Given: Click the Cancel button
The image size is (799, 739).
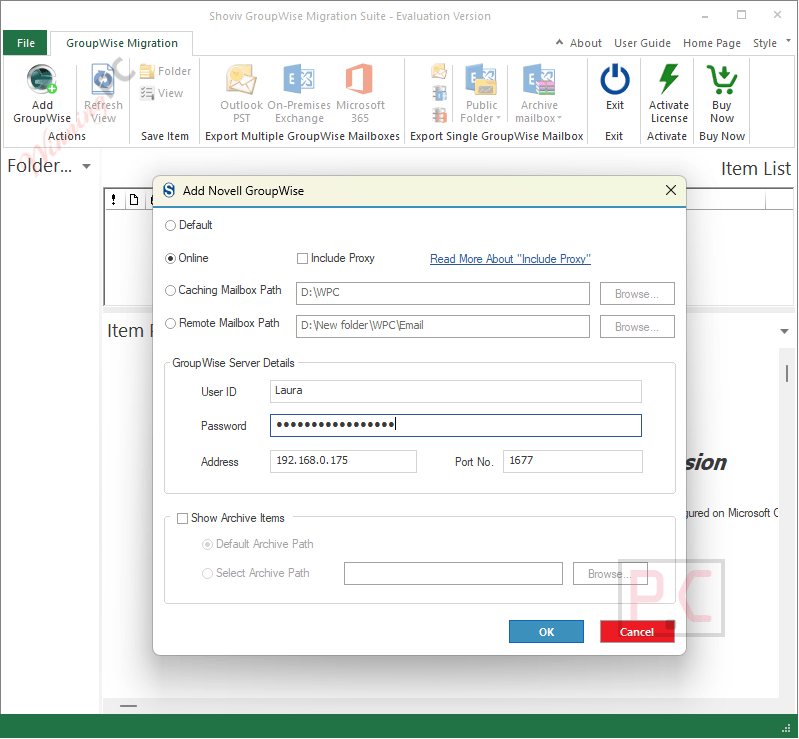Looking at the screenshot, I should tap(637, 632).
